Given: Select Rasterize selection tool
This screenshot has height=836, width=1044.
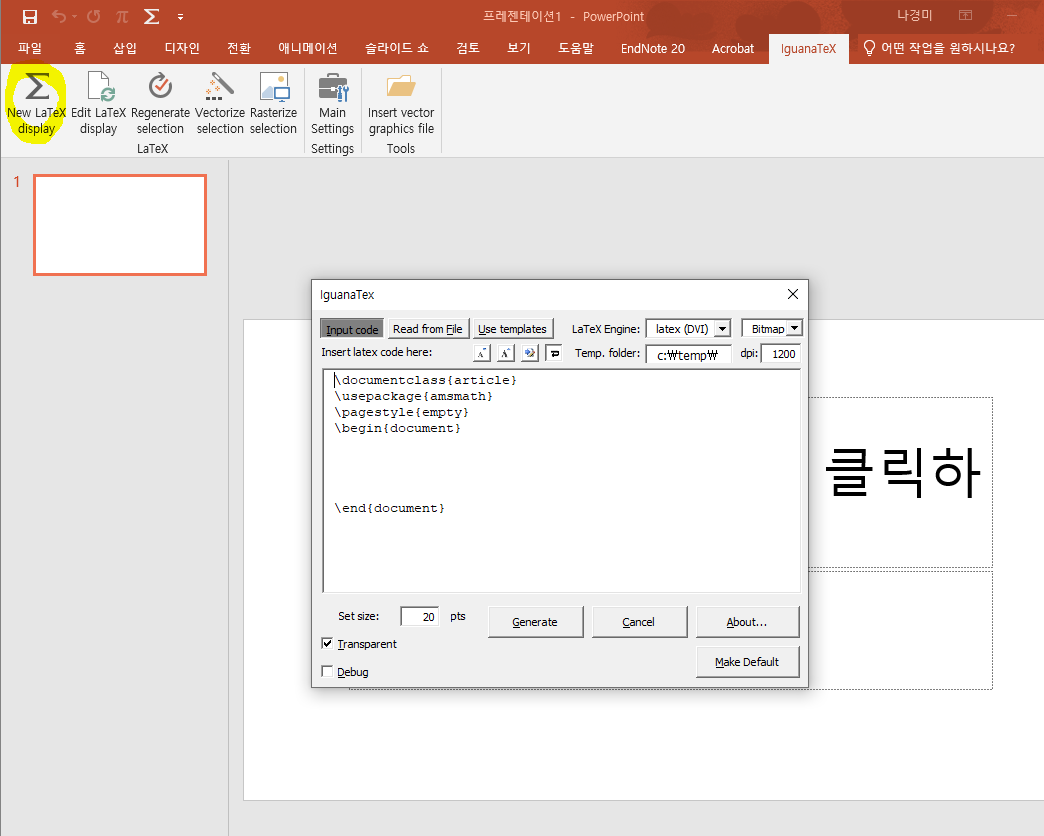Looking at the screenshot, I should 273,104.
